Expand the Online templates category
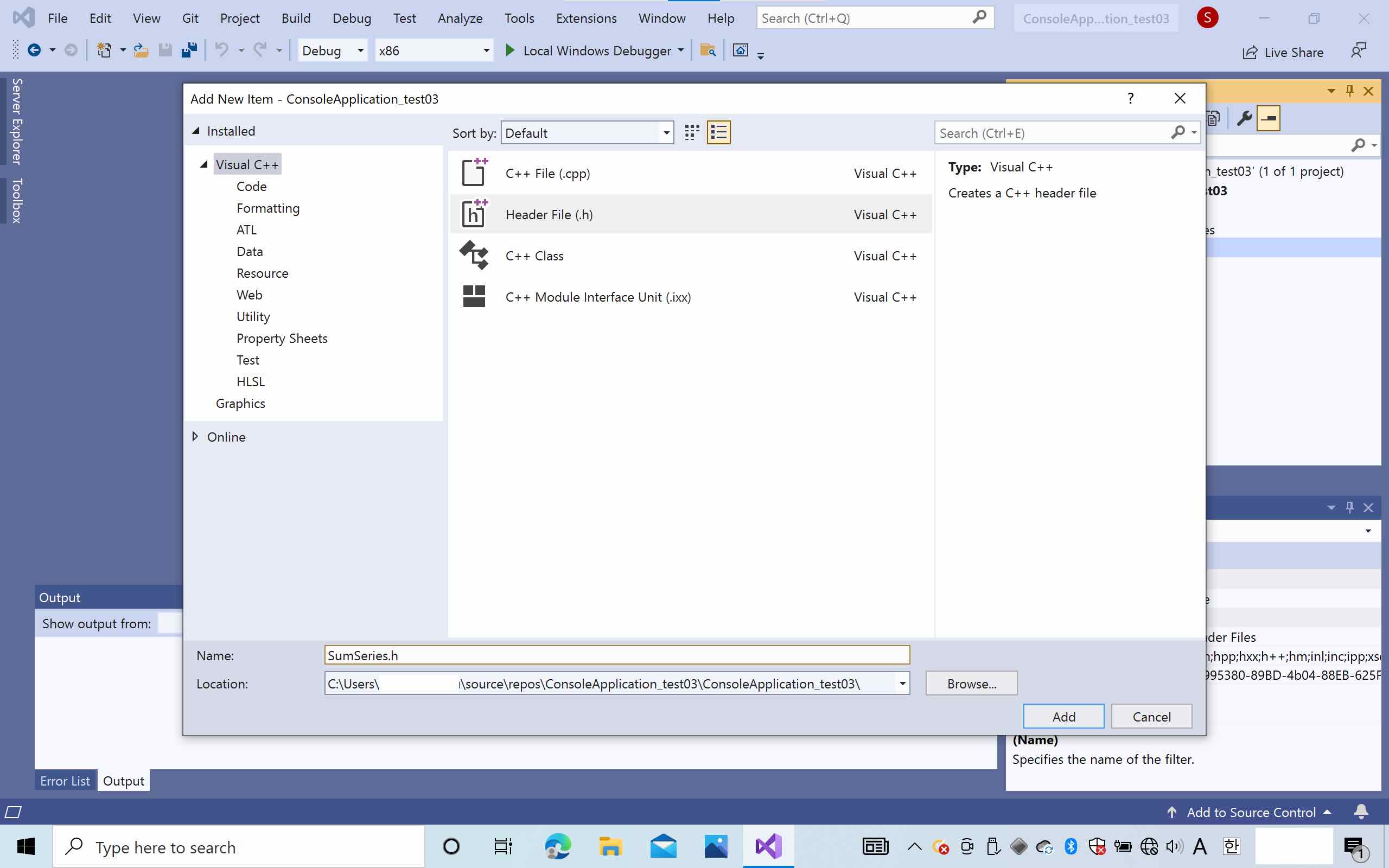 pyautogui.click(x=196, y=436)
